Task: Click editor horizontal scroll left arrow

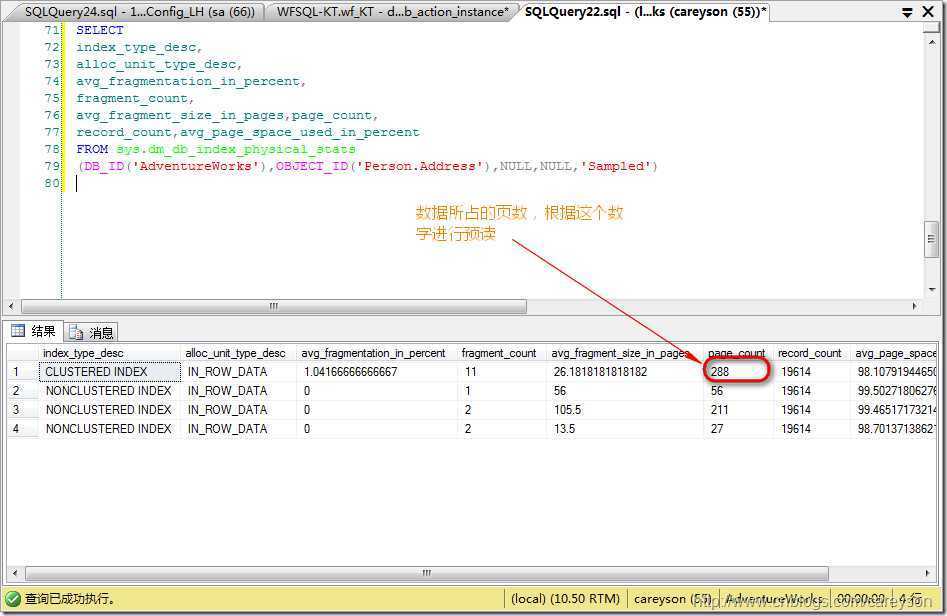Action: 11,306
